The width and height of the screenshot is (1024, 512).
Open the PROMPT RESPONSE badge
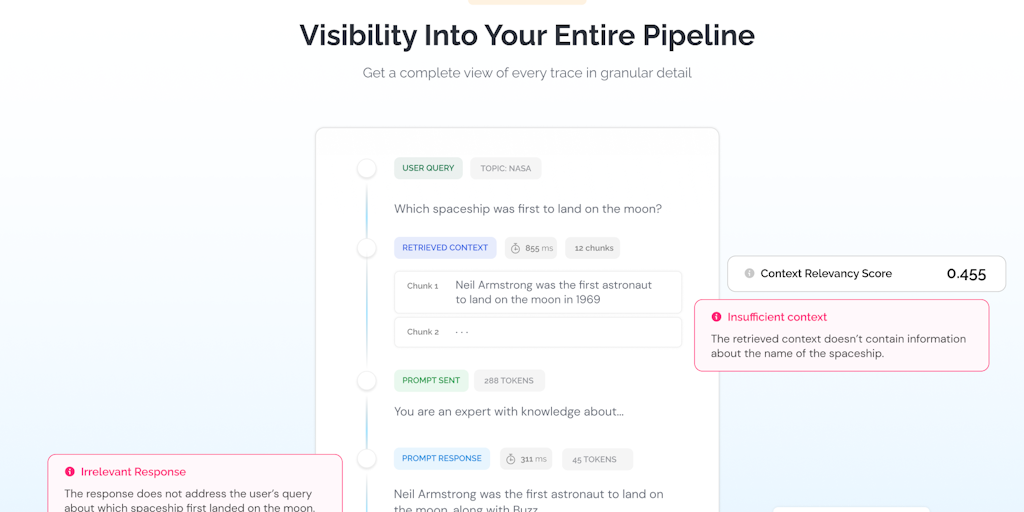(442, 459)
